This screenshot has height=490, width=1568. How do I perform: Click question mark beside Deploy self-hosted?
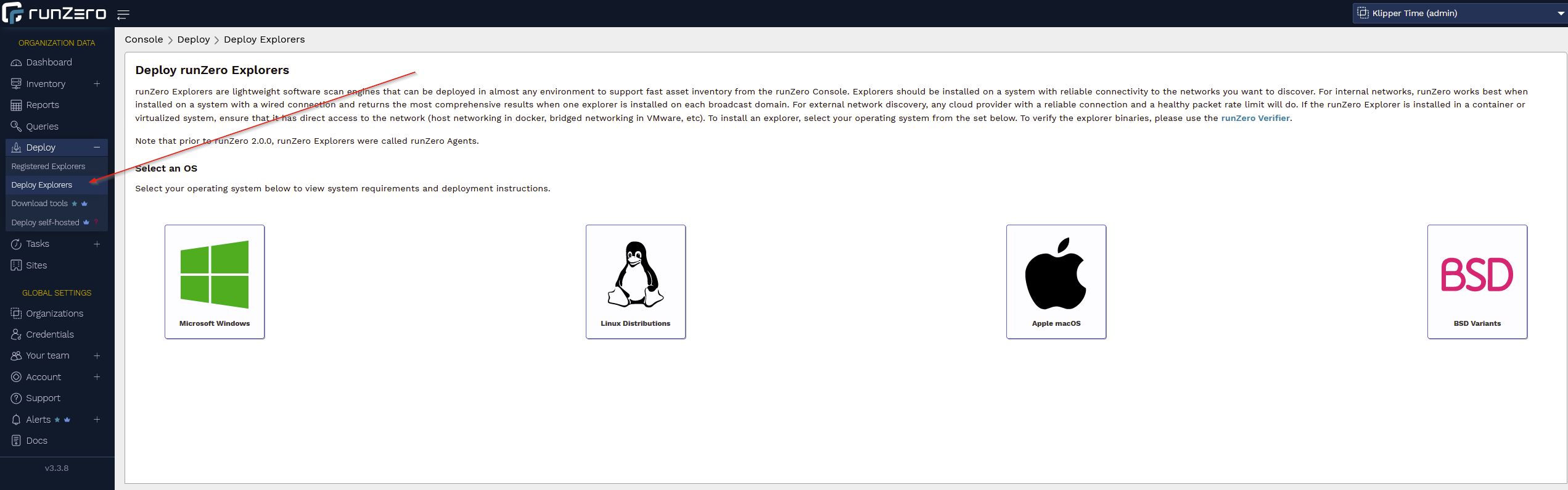pyautogui.click(x=96, y=222)
